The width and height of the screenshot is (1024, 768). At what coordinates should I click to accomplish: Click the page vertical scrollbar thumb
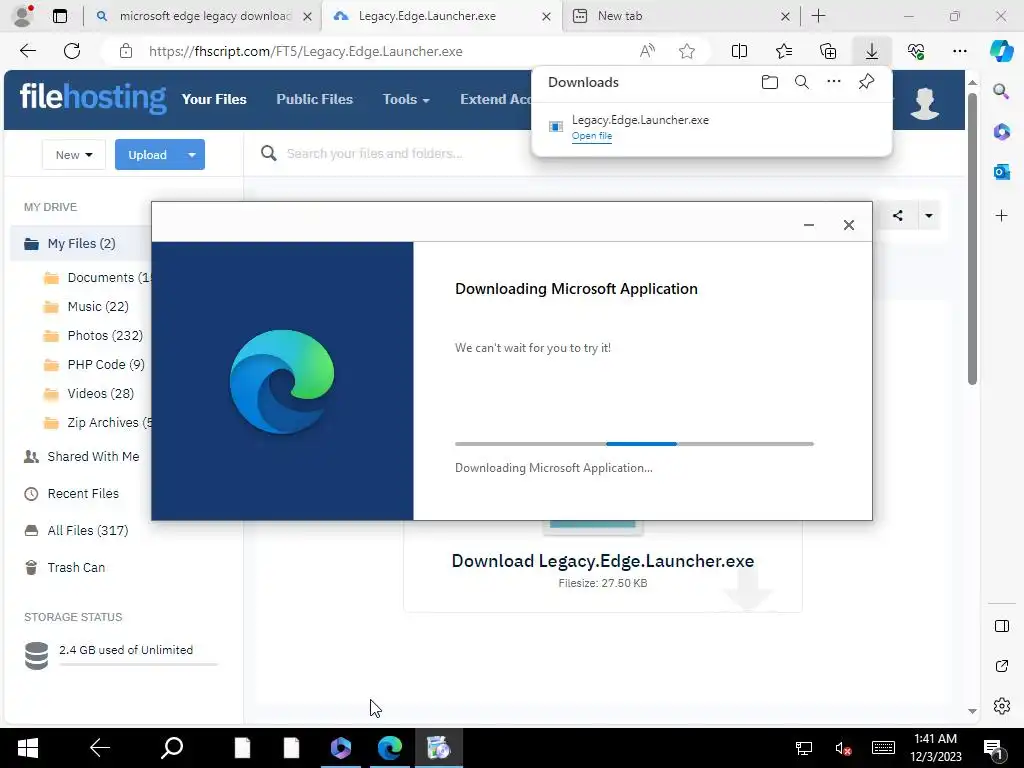[972, 239]
